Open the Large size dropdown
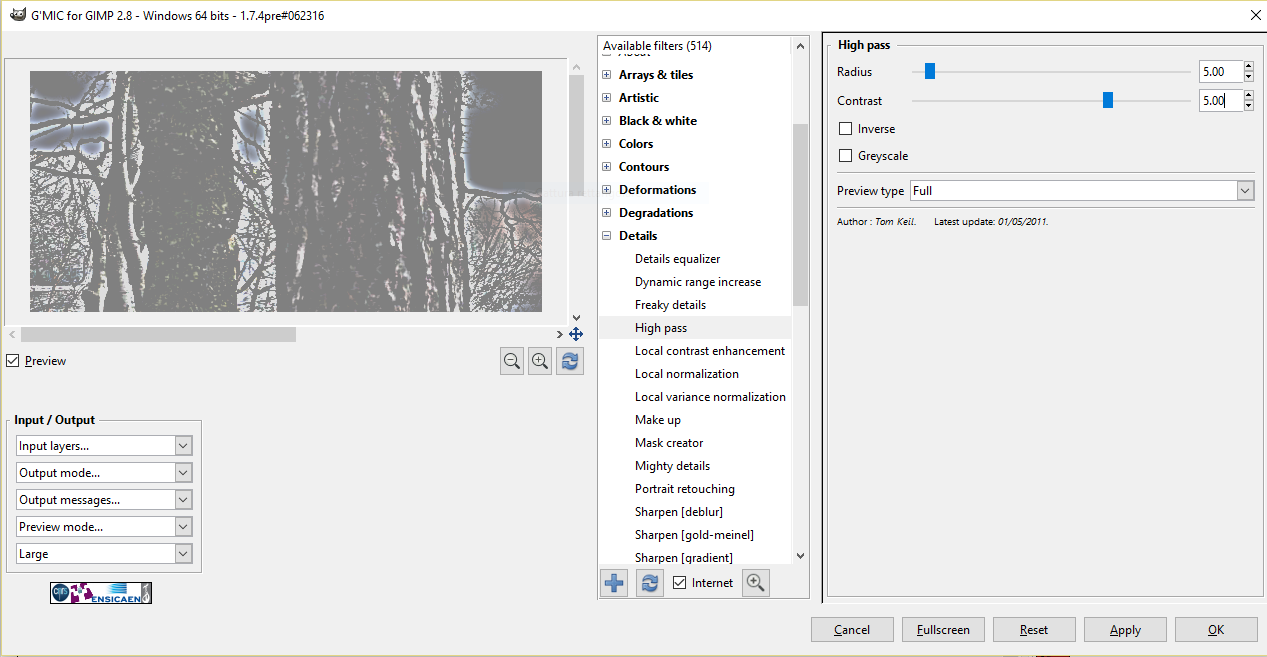Image resolution: width=1267 pixels, height=657 pixels. pyautogui.click(x=104, y=554)
